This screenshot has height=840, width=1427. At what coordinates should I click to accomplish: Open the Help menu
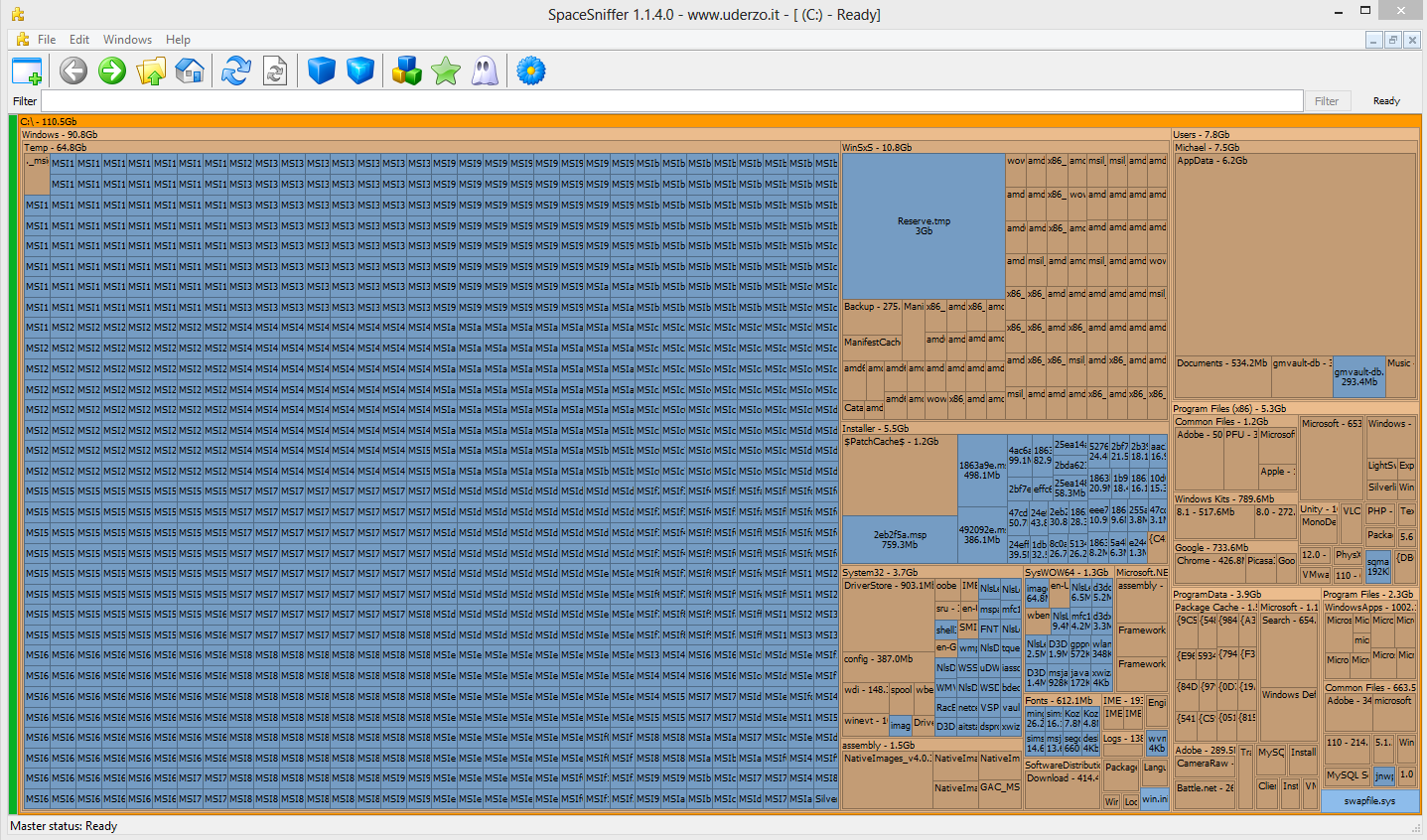click(179, 40)
